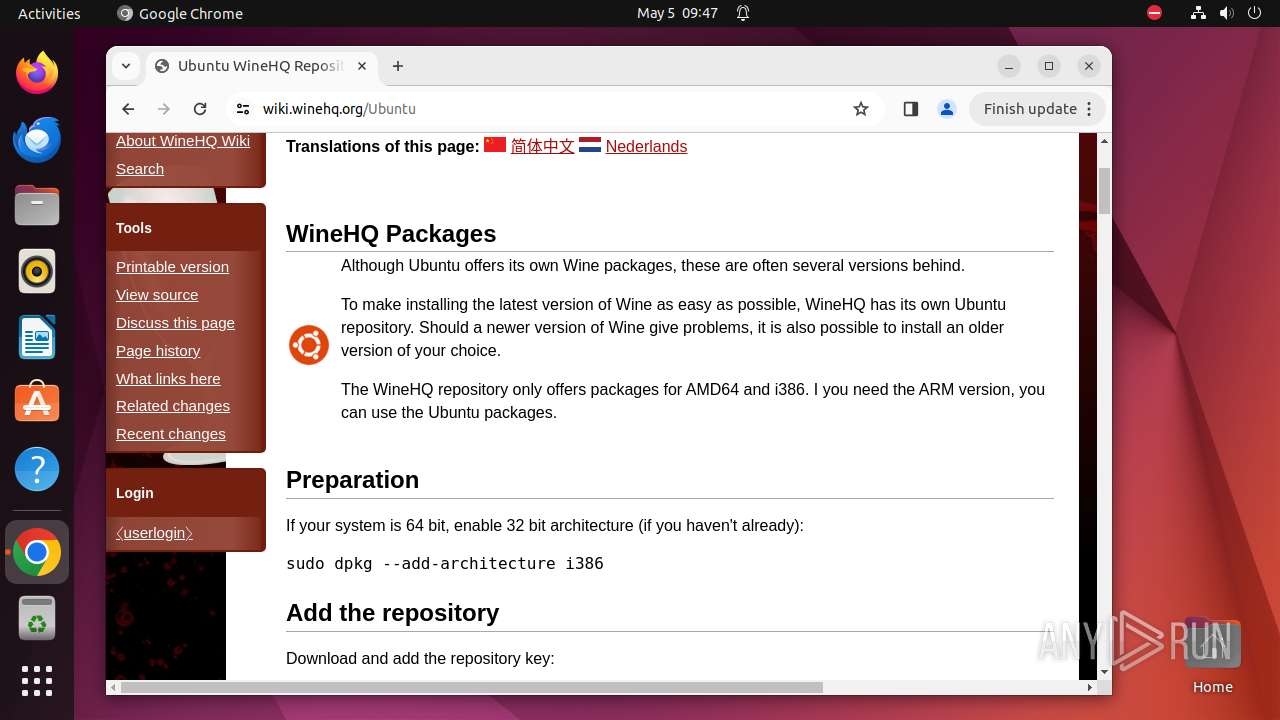Open the Recent changes link
This screenshot has width=1280, height=720.
171,434
